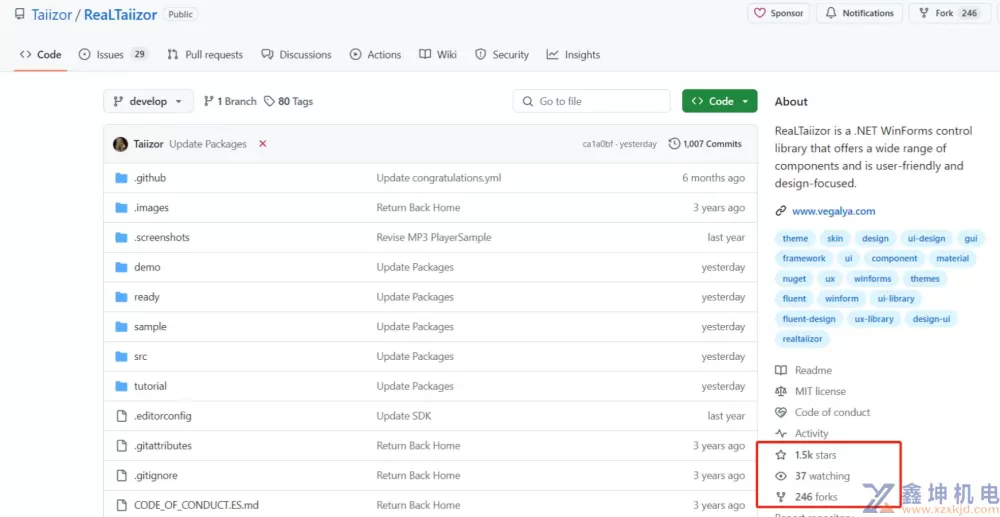Select the realtaiizor topic tag
The image size is (1000, 517).
point(802,339)
